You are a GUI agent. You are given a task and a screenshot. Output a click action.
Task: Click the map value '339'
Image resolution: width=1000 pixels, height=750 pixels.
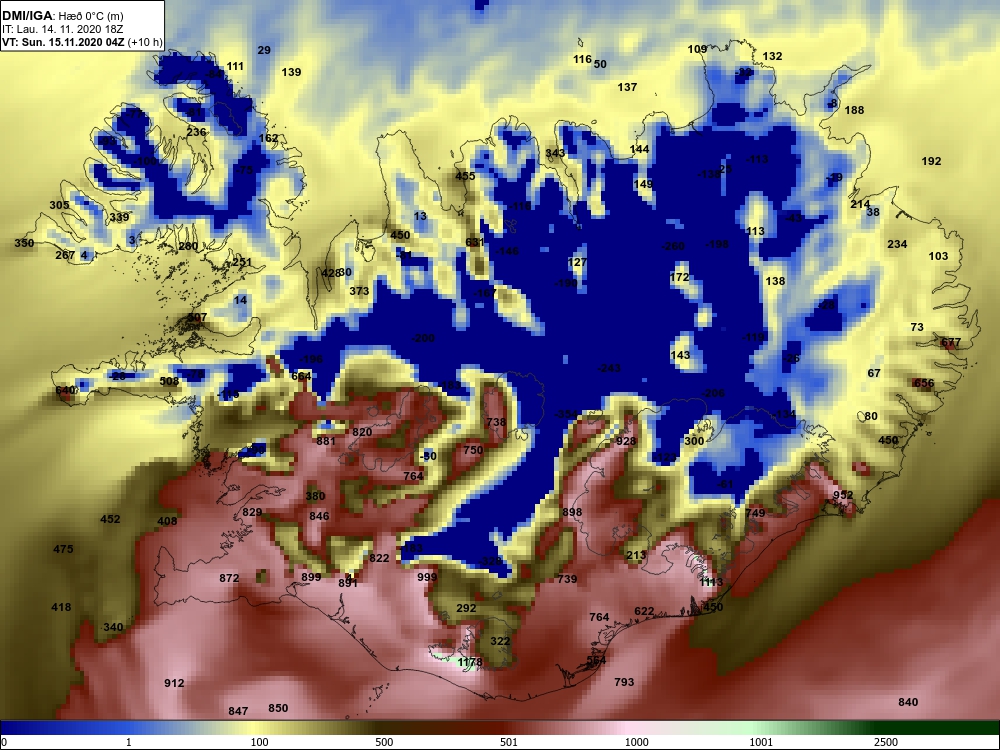(x=119, y=217)
